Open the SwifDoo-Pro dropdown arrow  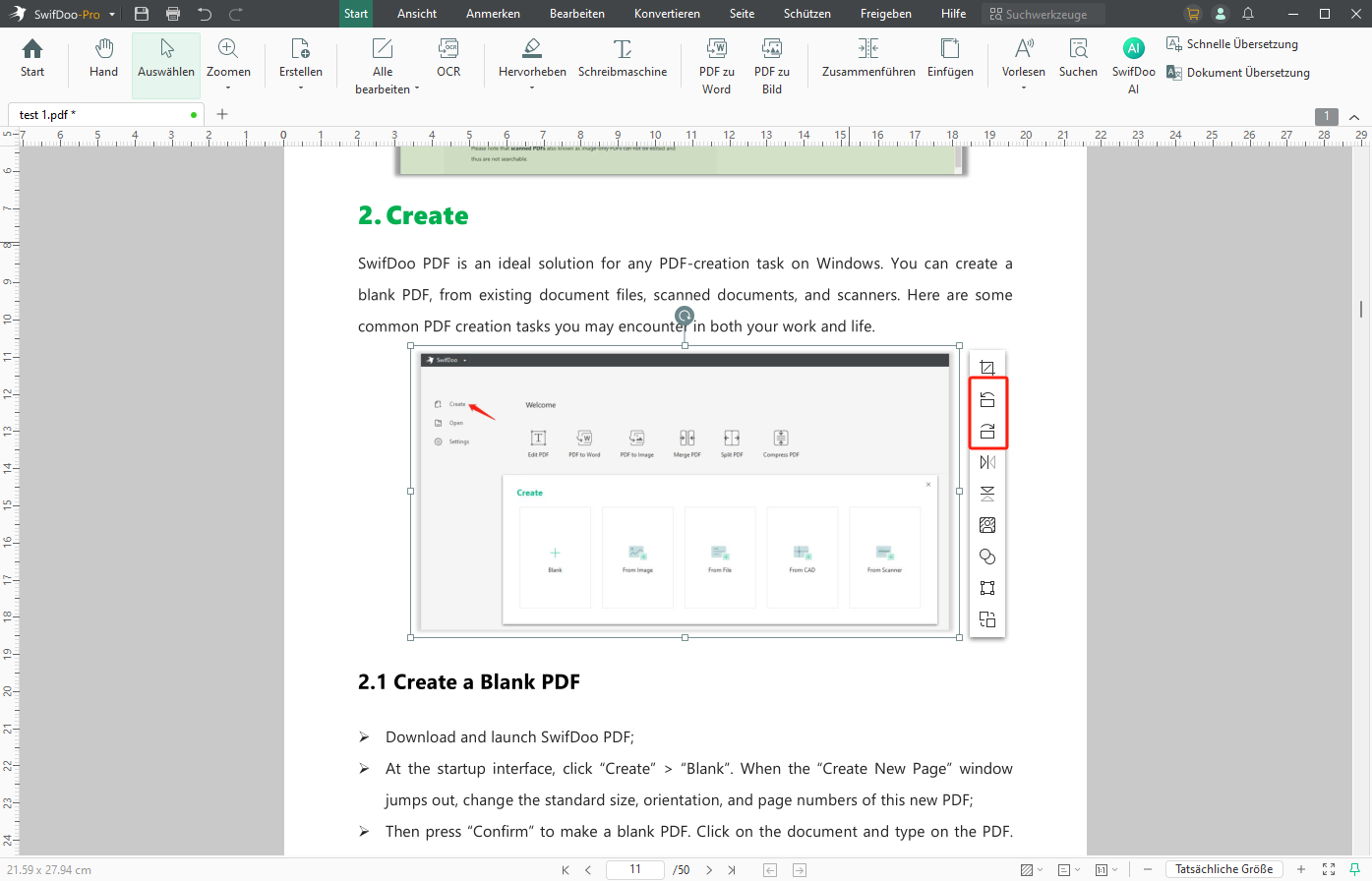[112, 15]
